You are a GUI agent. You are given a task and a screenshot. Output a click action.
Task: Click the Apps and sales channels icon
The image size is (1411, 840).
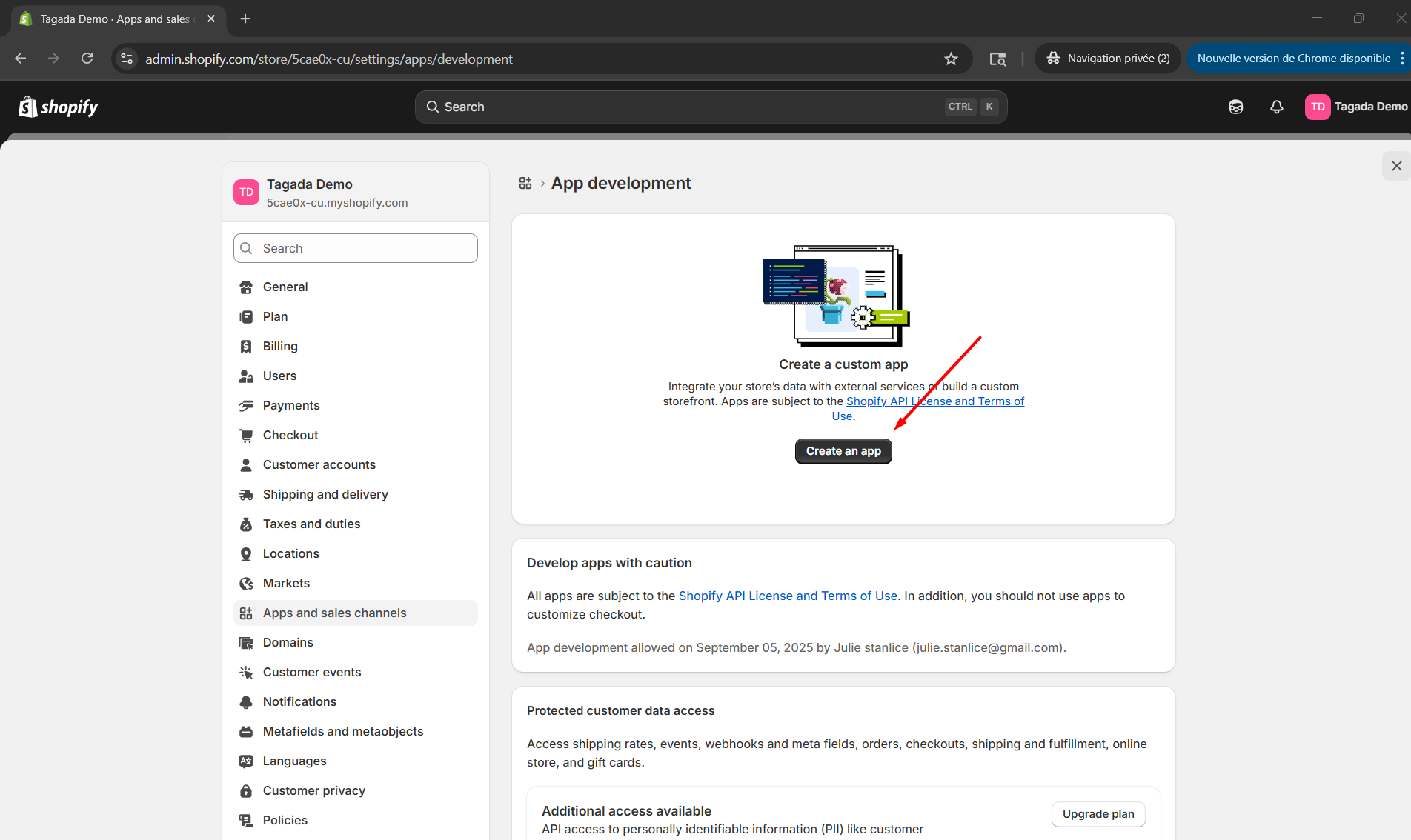(246, 613)
